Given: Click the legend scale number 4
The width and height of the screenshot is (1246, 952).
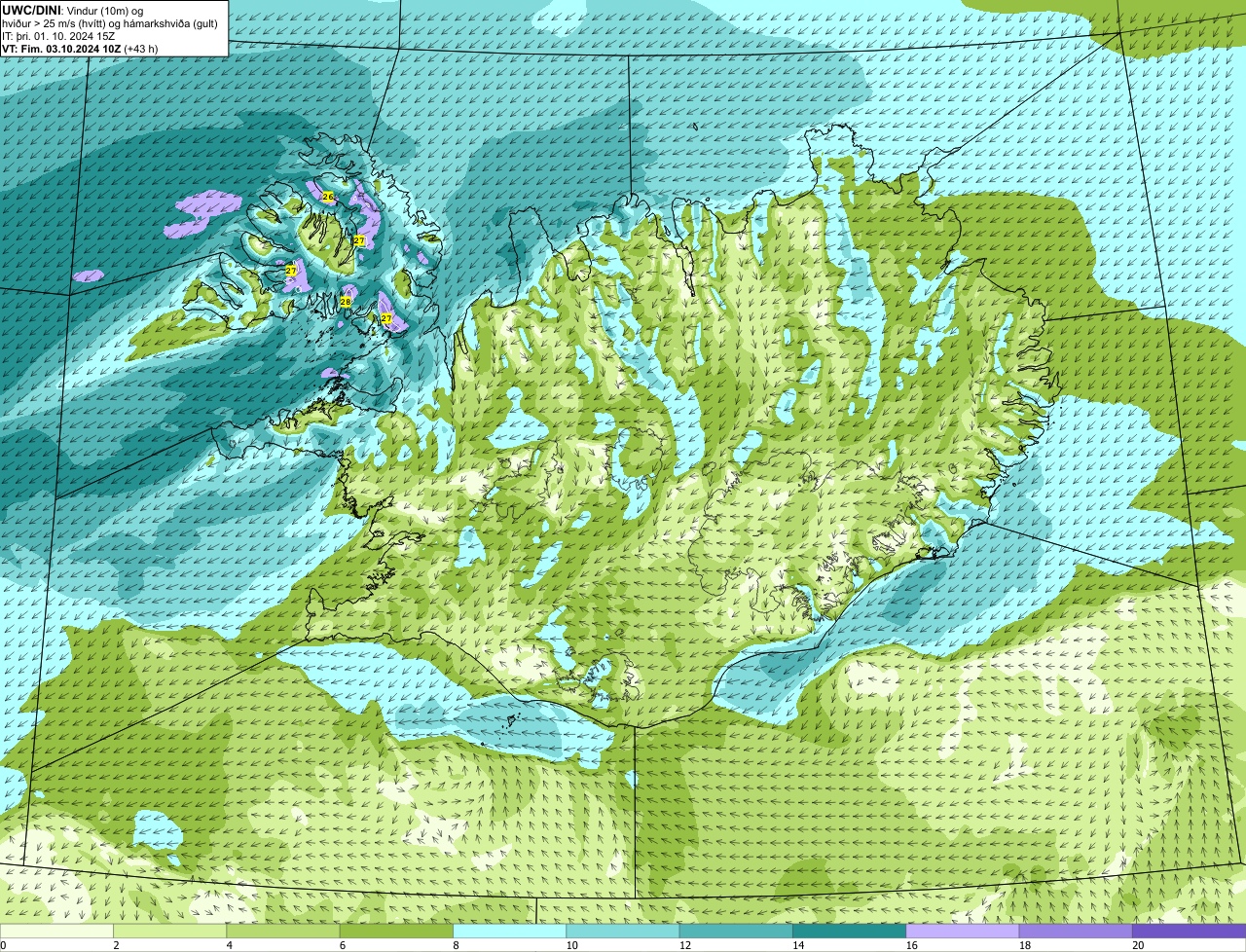Looking at the screenshot, I should [x=229, y=945].
